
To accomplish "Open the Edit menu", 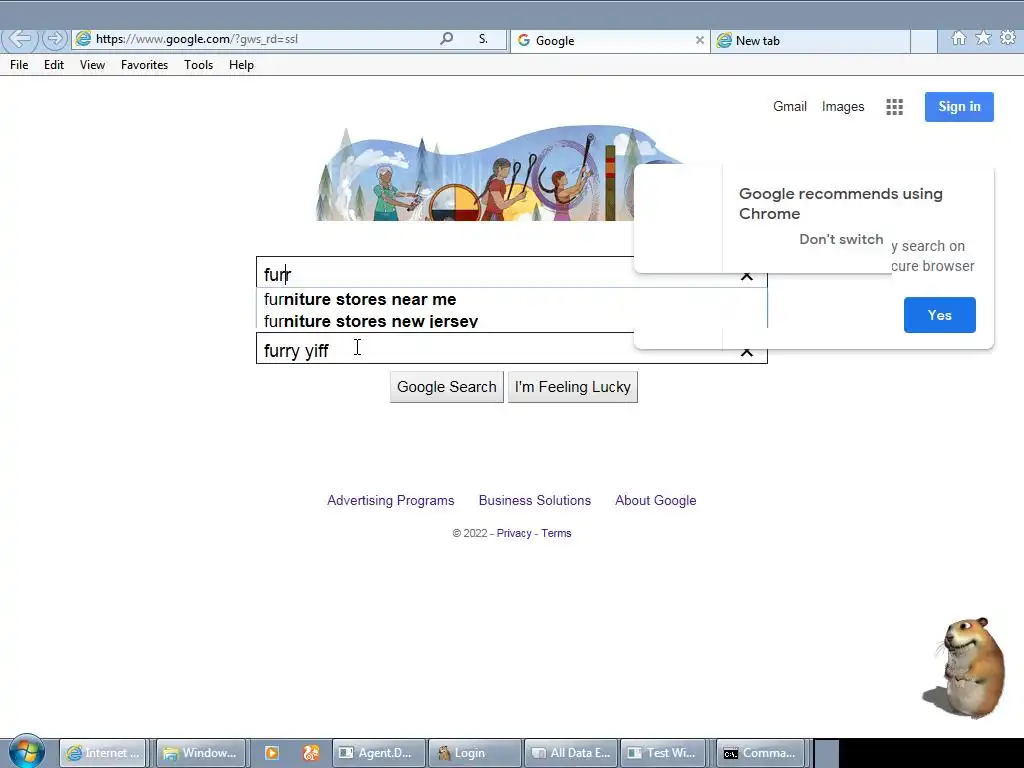I will pyautogui.click(x=54, y=65).
